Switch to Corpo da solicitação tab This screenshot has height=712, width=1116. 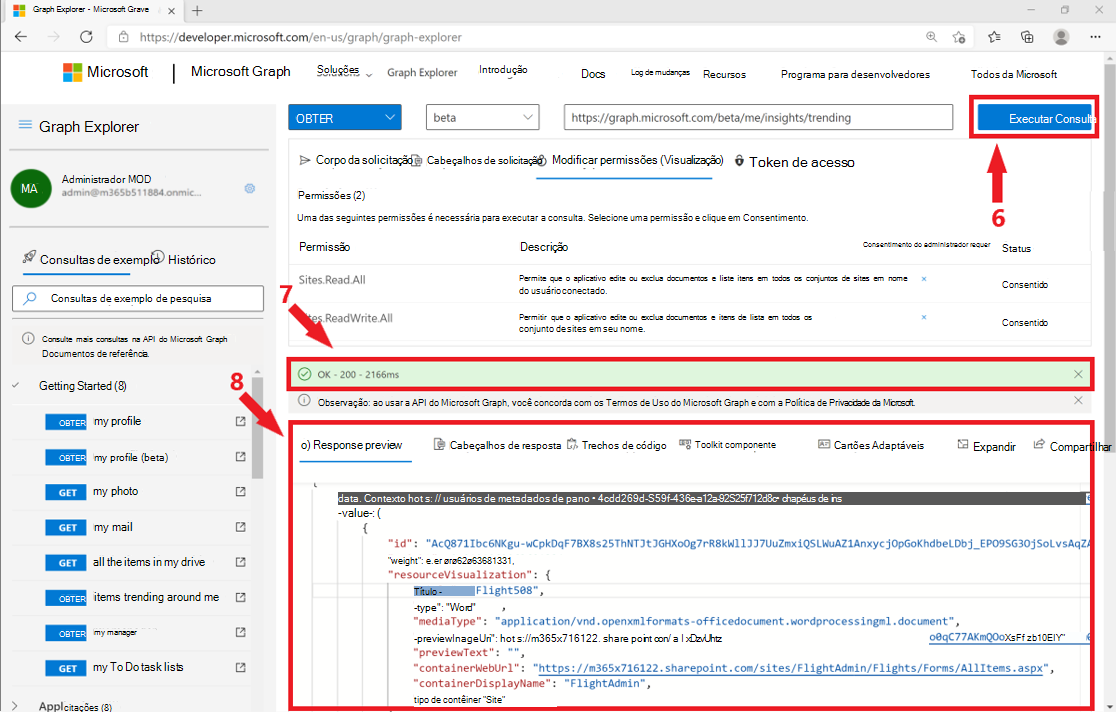(x=356, y=160)
